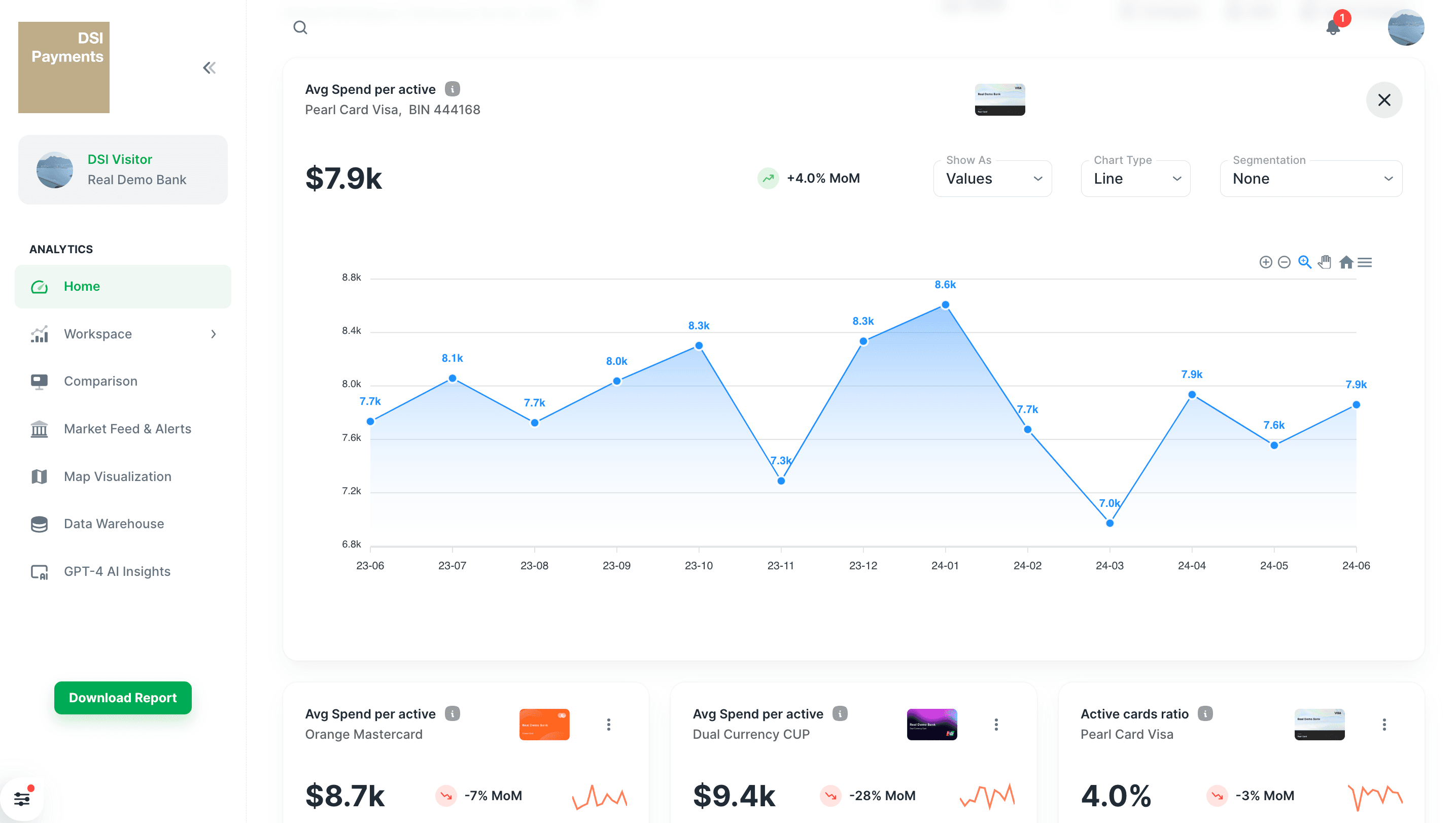Viewport: 1456px width, 823px height.
Task: Click the Download Report button
Action: pyautogui.click(x=123, y=698)
